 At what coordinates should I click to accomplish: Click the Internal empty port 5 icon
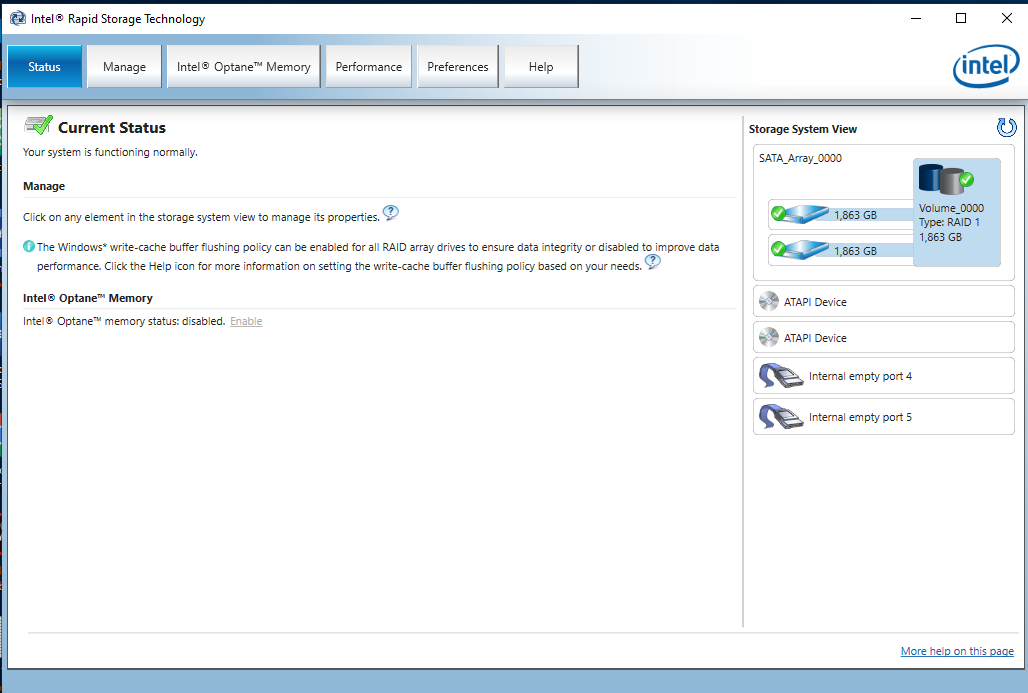tap(780, 417)
